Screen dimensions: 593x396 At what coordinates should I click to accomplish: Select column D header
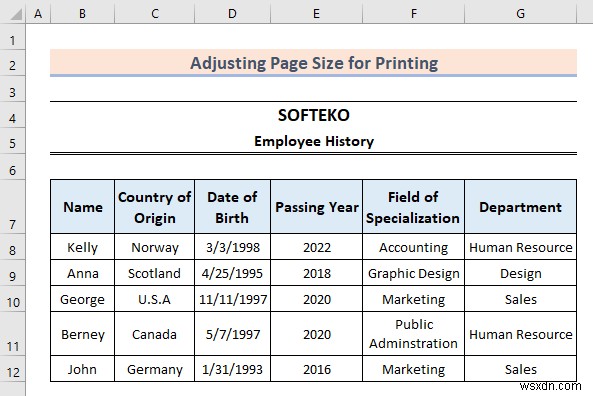[232, 14]
